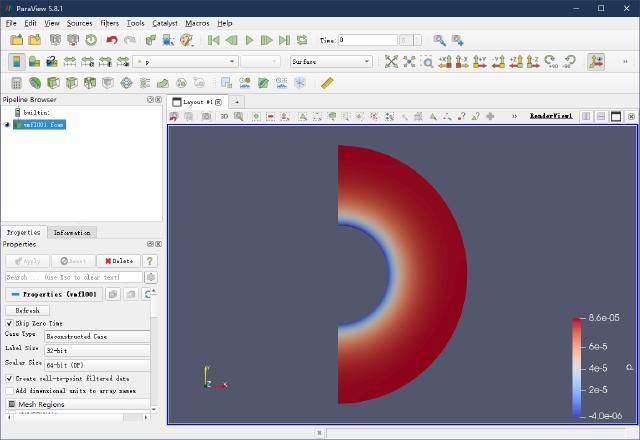Toggle 3D interaction mode button
The image size is (640, 440).
pyautogui.click(x=224, y=116)
